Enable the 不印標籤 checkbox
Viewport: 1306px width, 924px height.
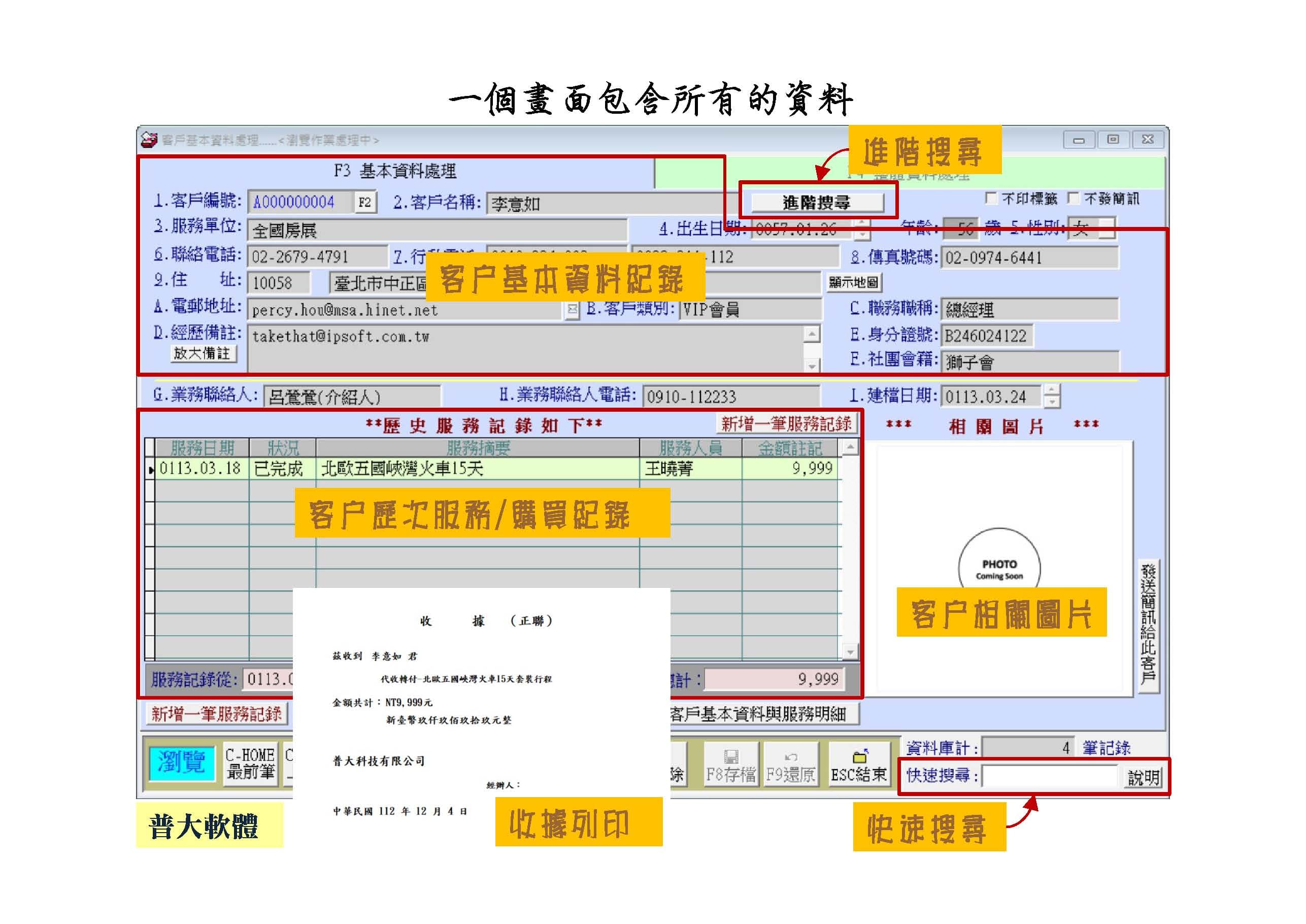[x=990, y=197]
